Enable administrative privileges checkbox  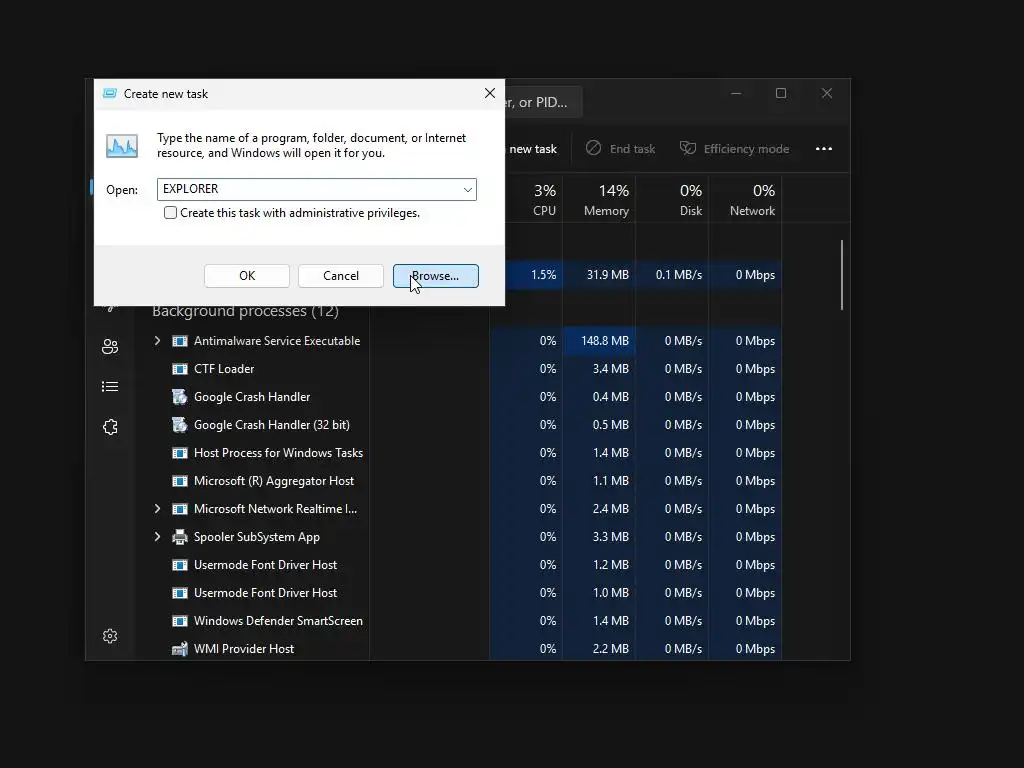click(x=170, y=213)
